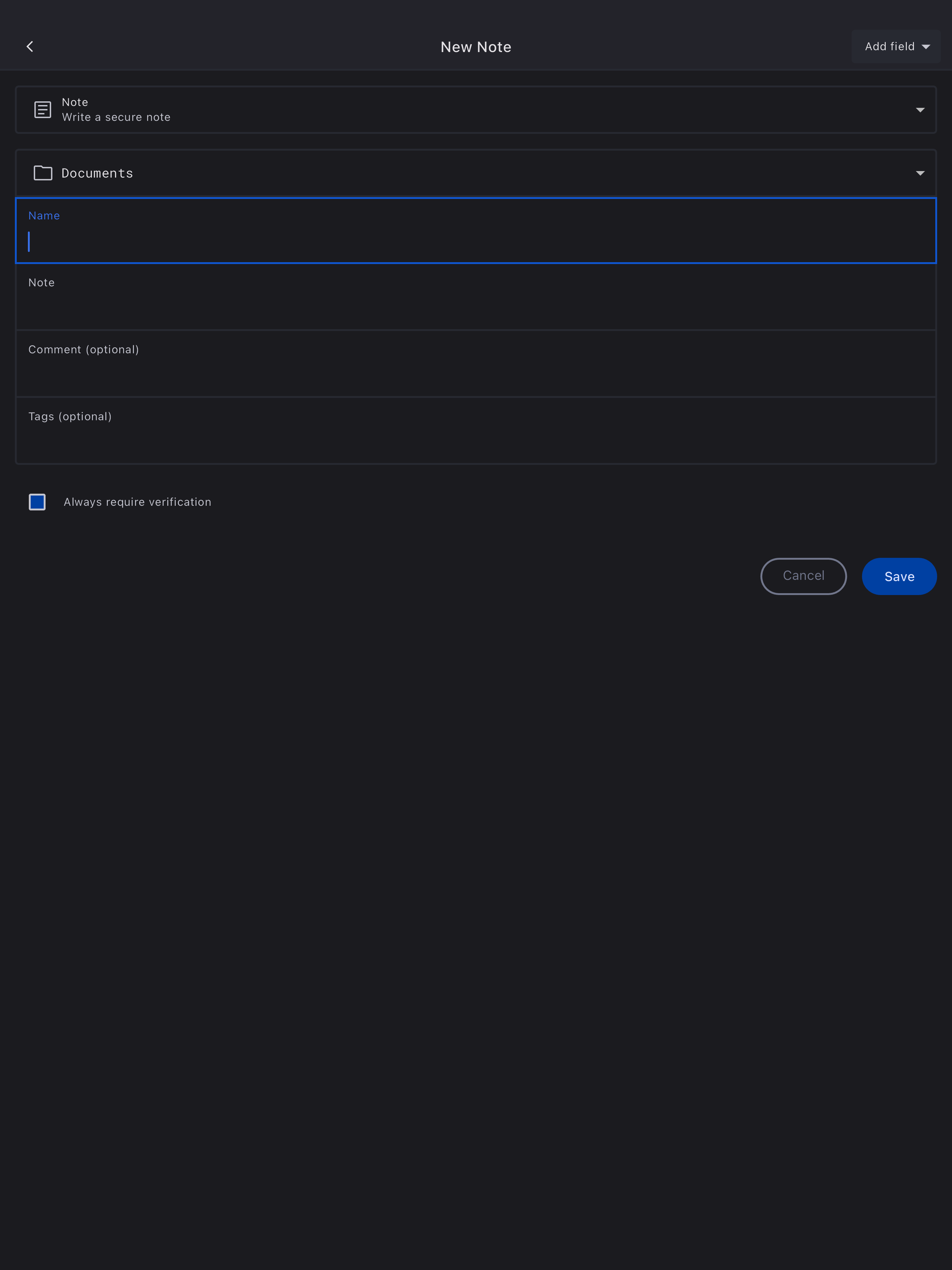Expand the Note type dropdown arrow

point(920,110)
